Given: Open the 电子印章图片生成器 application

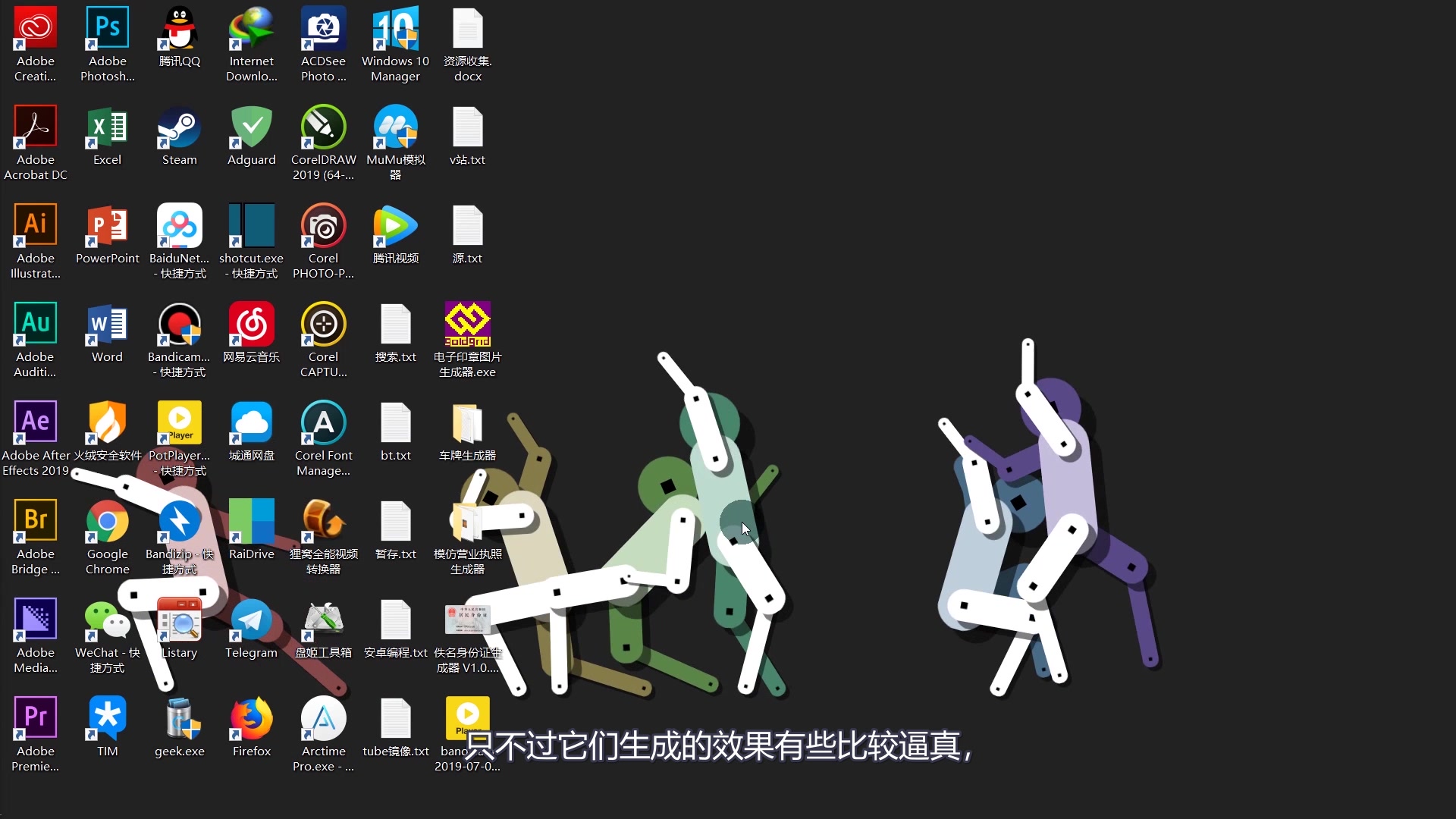Looking at the screenshot, I should 467,322.
